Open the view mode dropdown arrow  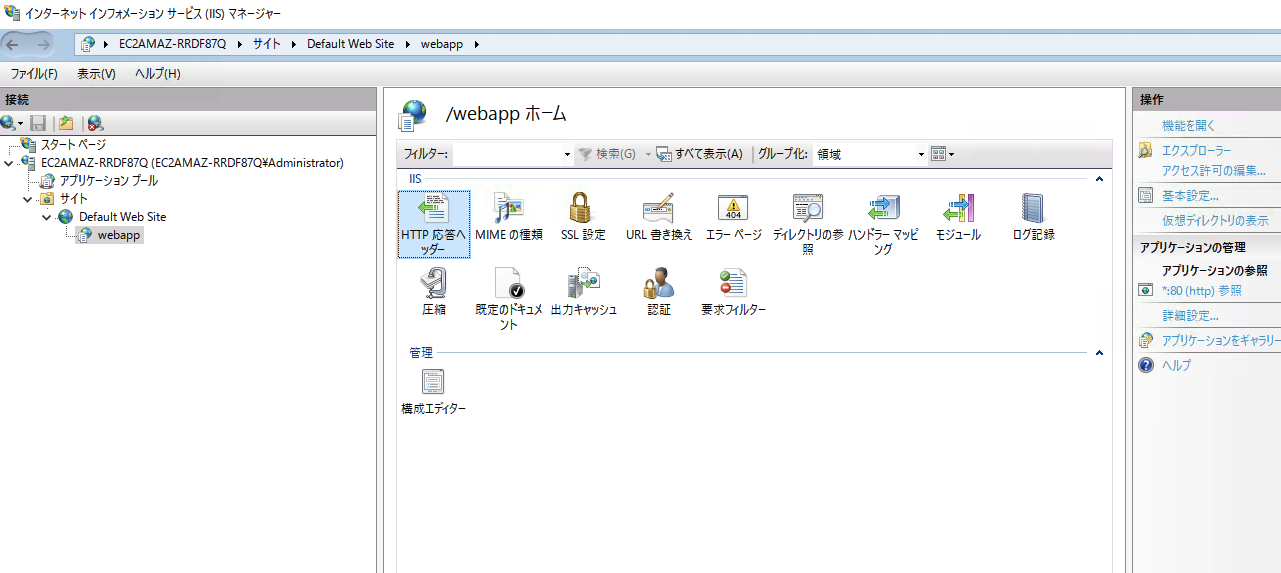click(952, 154)
